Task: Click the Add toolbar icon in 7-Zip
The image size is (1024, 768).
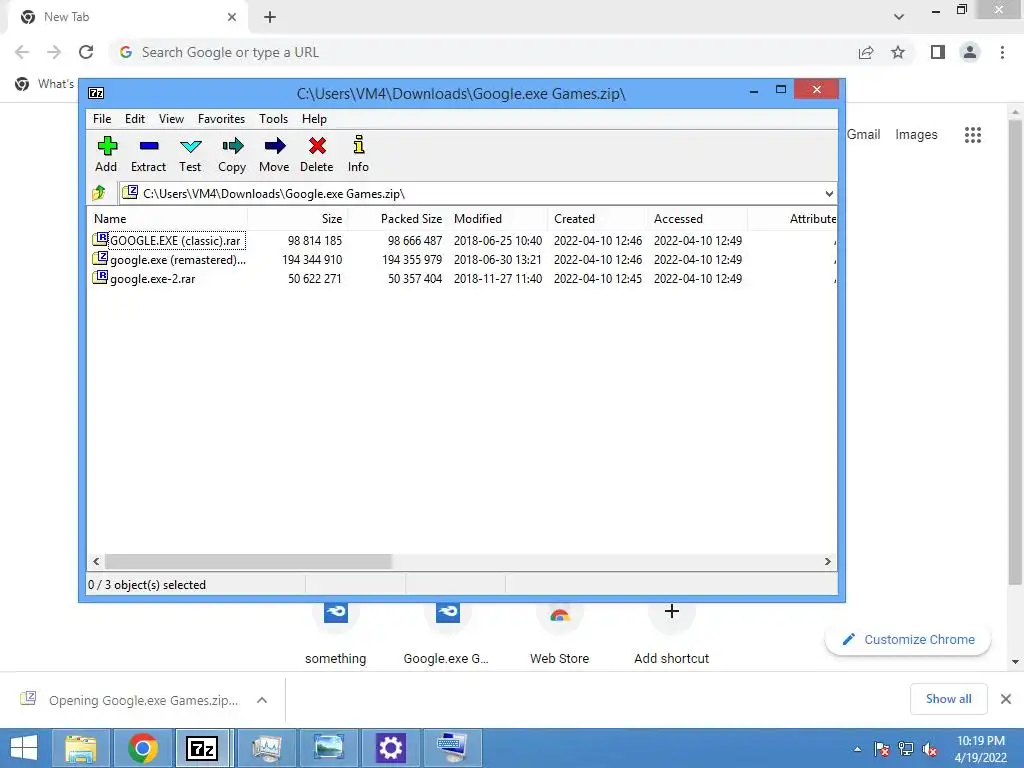Action: [106, 154]
